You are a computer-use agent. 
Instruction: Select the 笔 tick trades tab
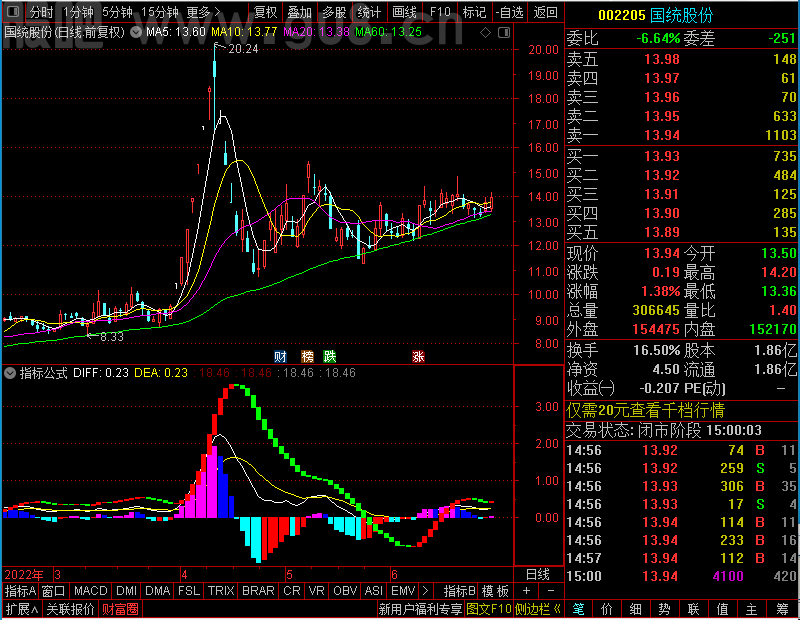tap(578, 609)
